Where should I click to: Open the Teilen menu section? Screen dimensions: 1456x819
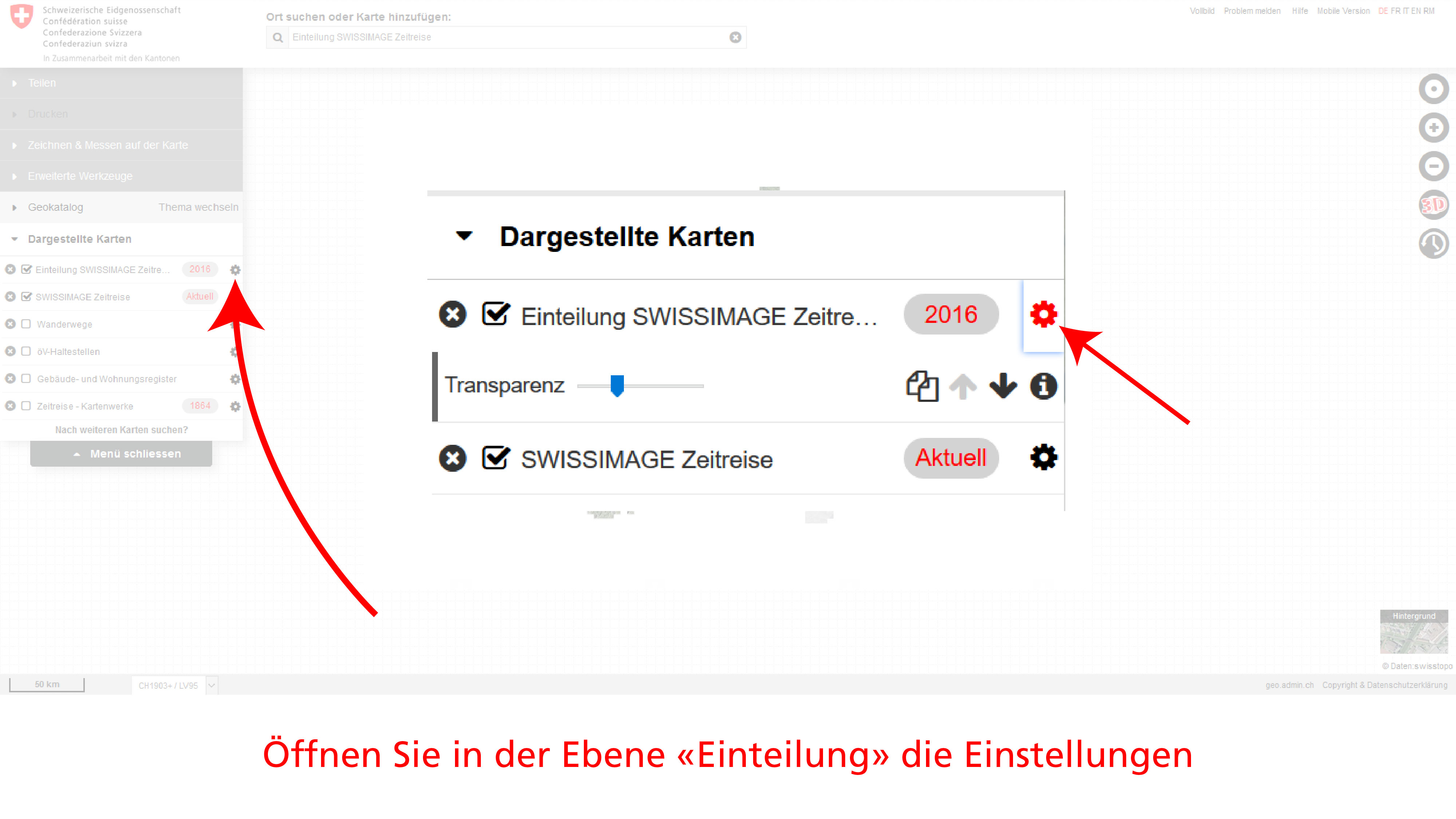pyautogui.click(x=42, y=83)
